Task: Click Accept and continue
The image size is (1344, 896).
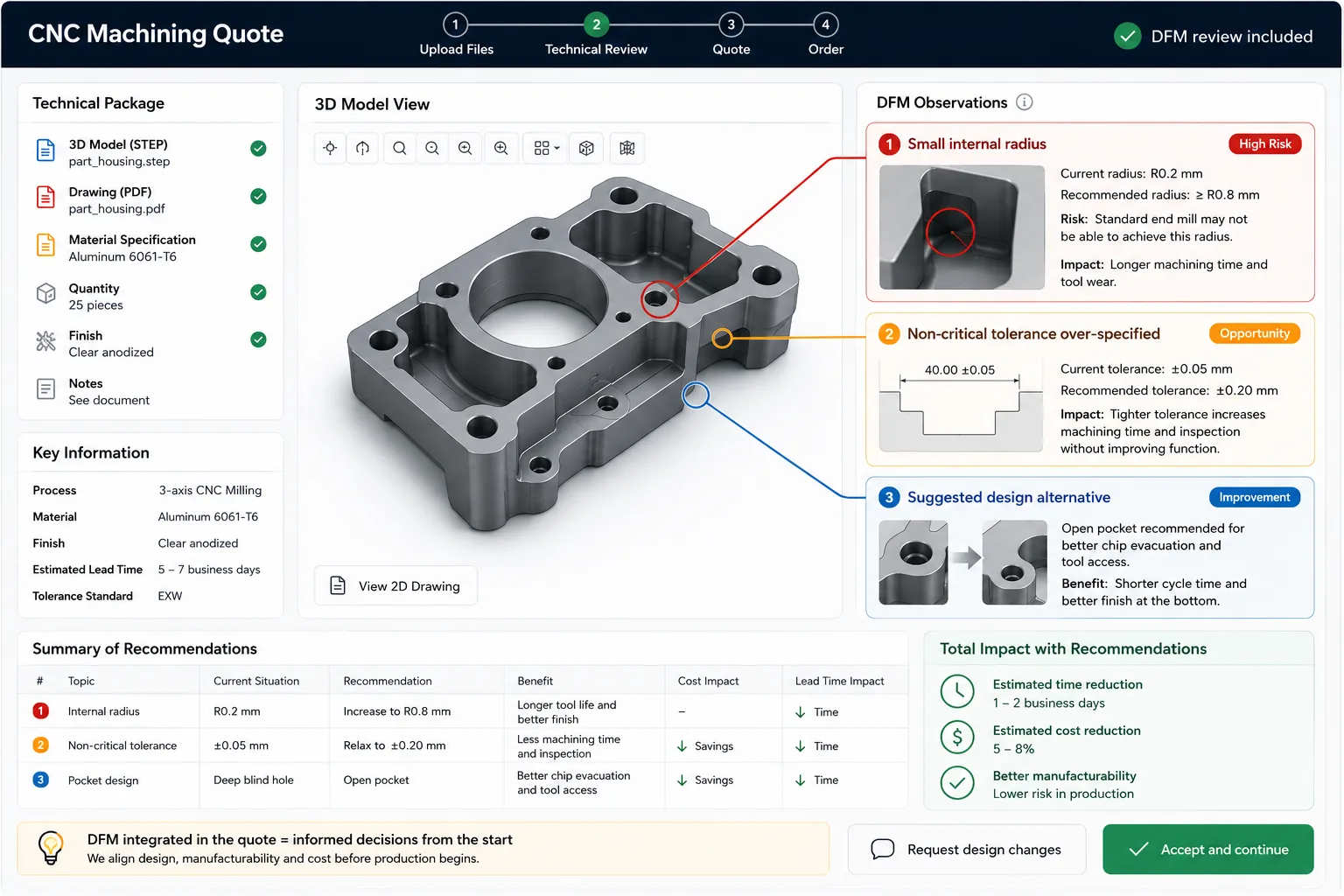Action: pyautogui.click(x=1208, y=849)
